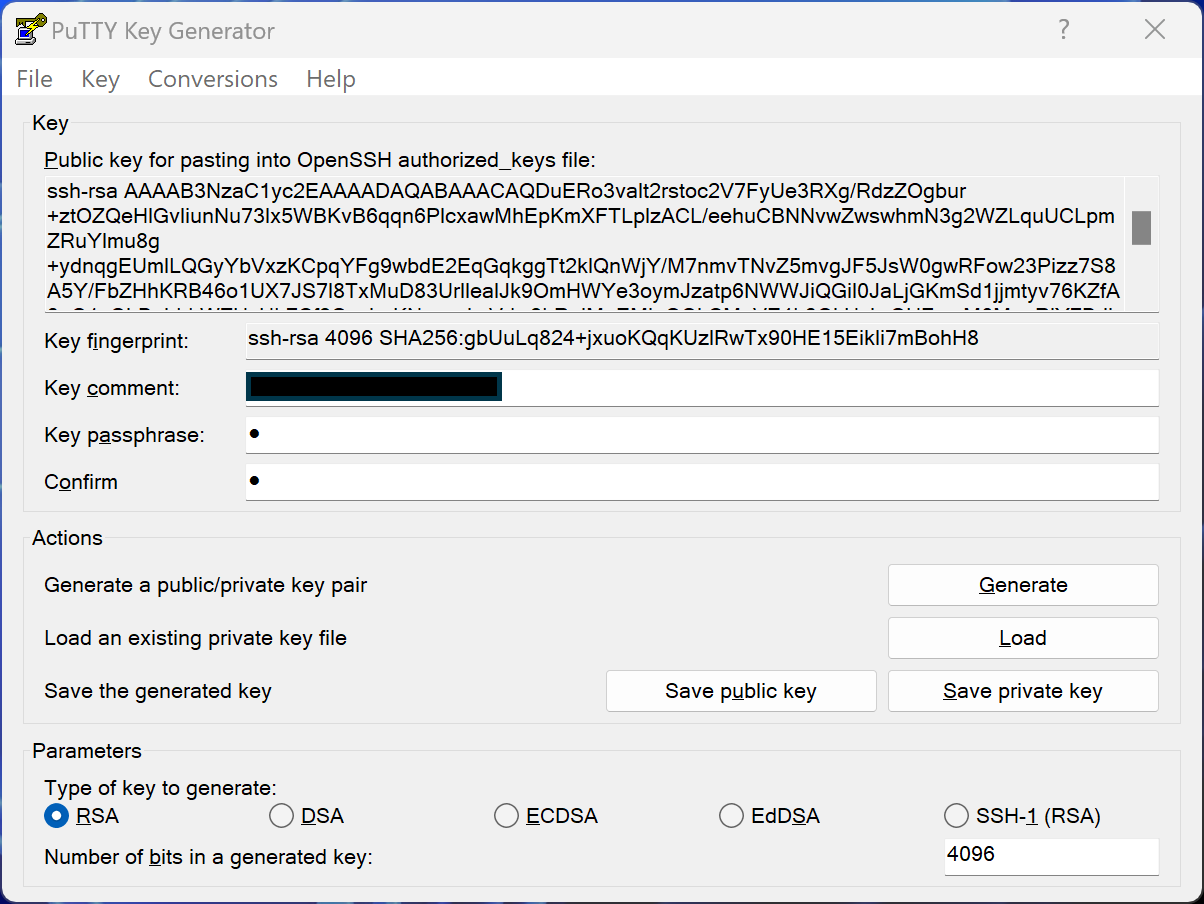Click the context help question mark button
Image resolution: width=1204 pixels, height=904 pixels.
coord(1064,30)
